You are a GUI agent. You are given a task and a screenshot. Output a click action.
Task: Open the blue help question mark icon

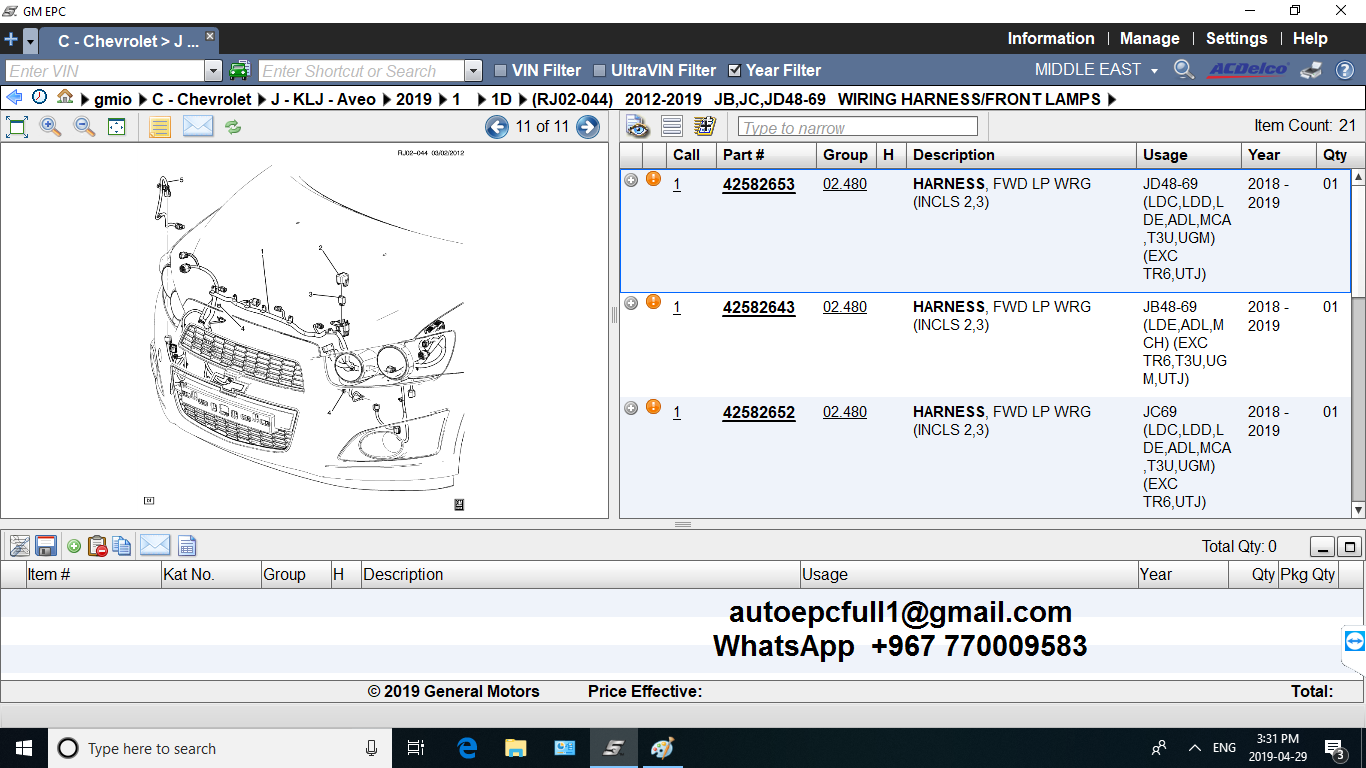coord(1345,70)
